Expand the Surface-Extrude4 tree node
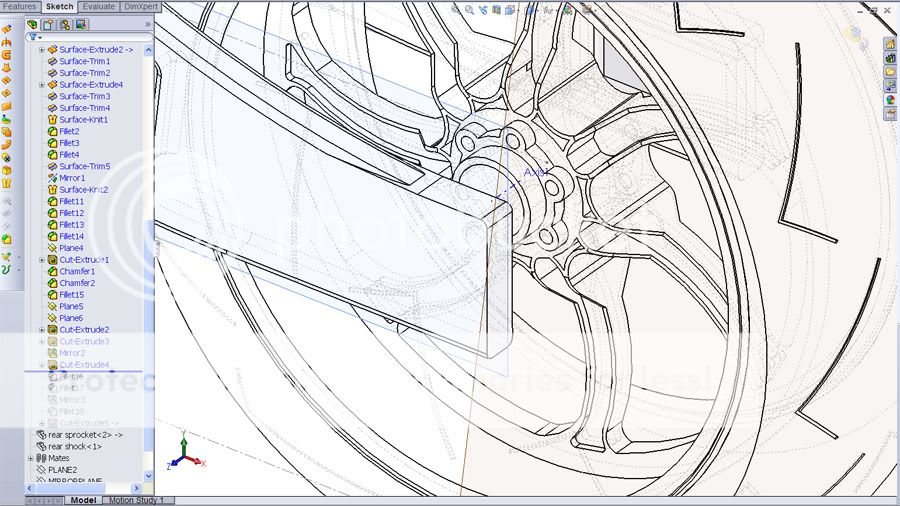Screen dimensions: 900x506 [41, 85]
